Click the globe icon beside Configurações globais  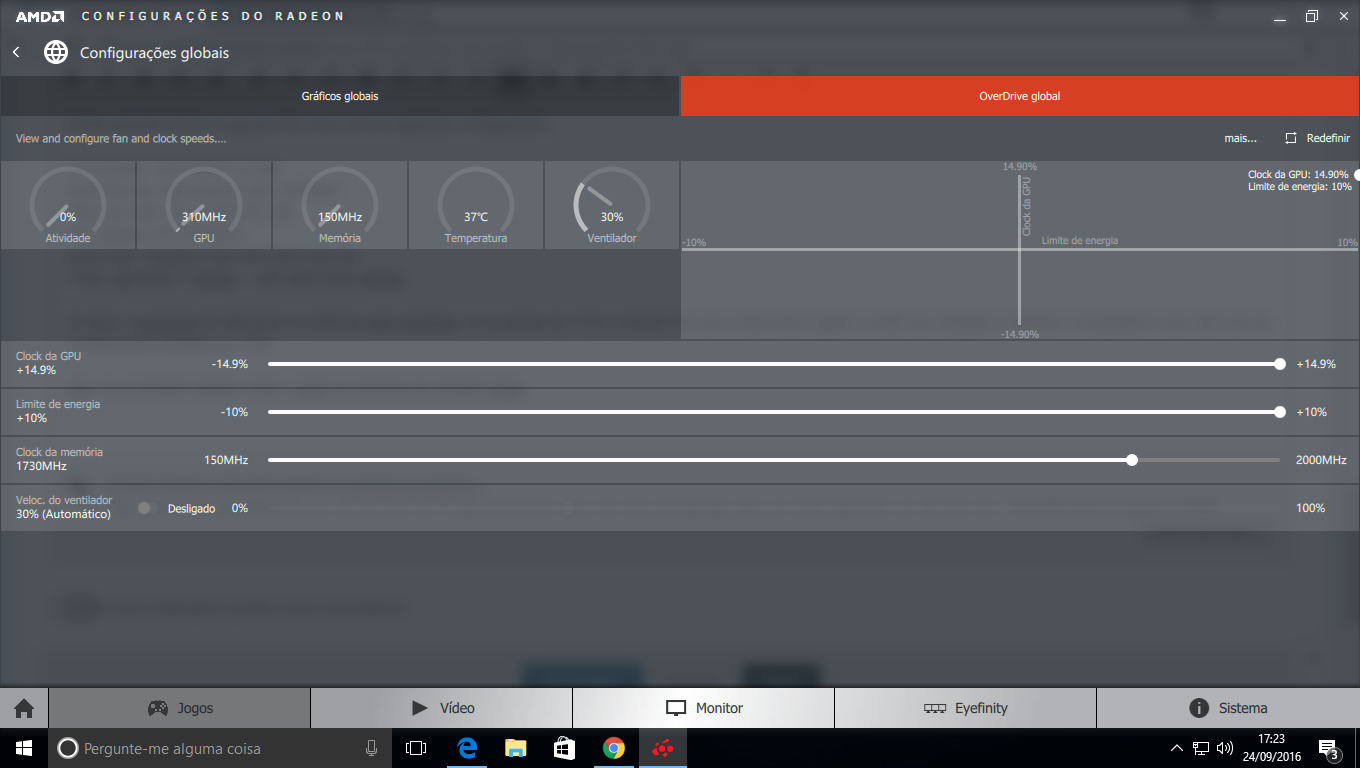56,52
